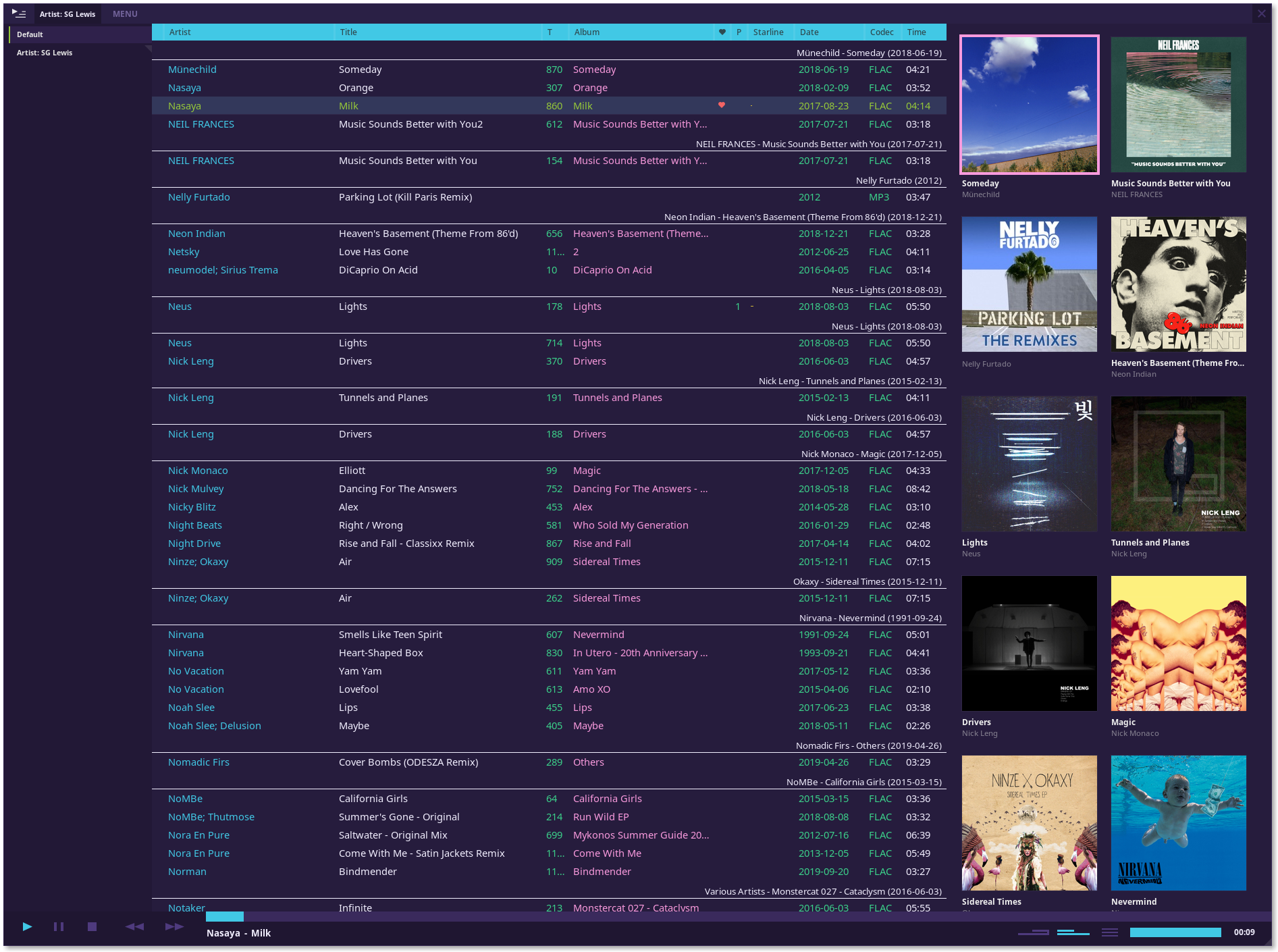
Task: Switch to the Artist: SG Lewis tab
Action: click(68, 13)
